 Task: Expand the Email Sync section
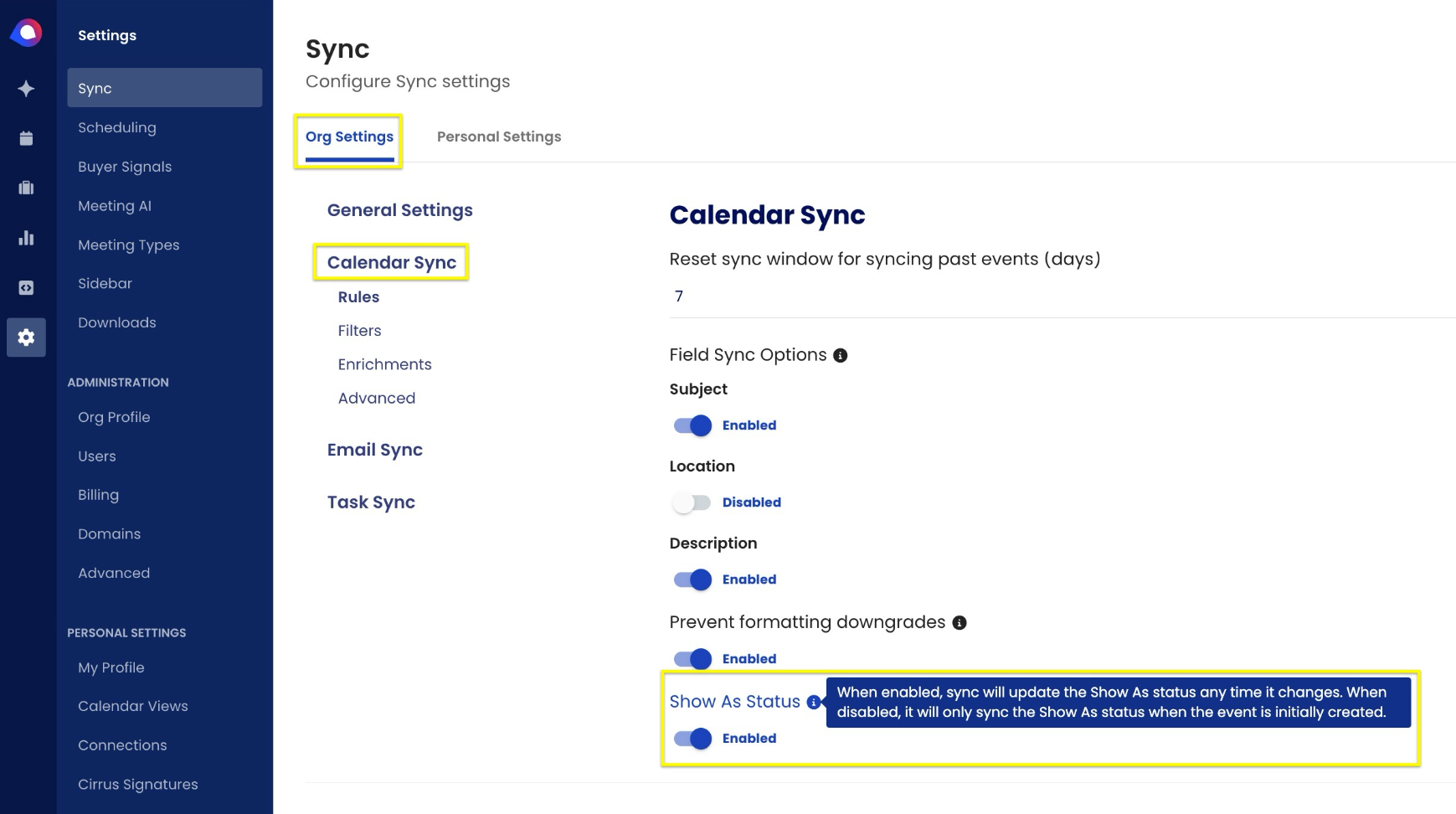click(x=375, y=450)
